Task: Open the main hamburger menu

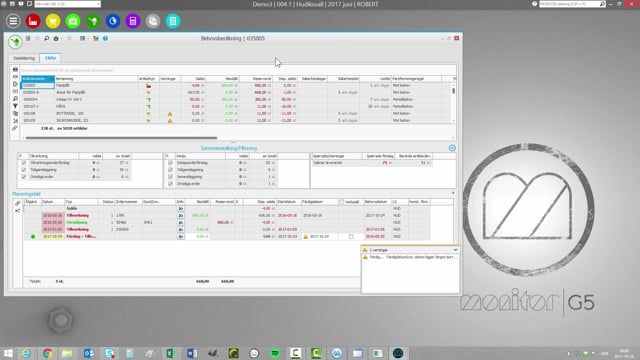Action: tap(13, 21)
